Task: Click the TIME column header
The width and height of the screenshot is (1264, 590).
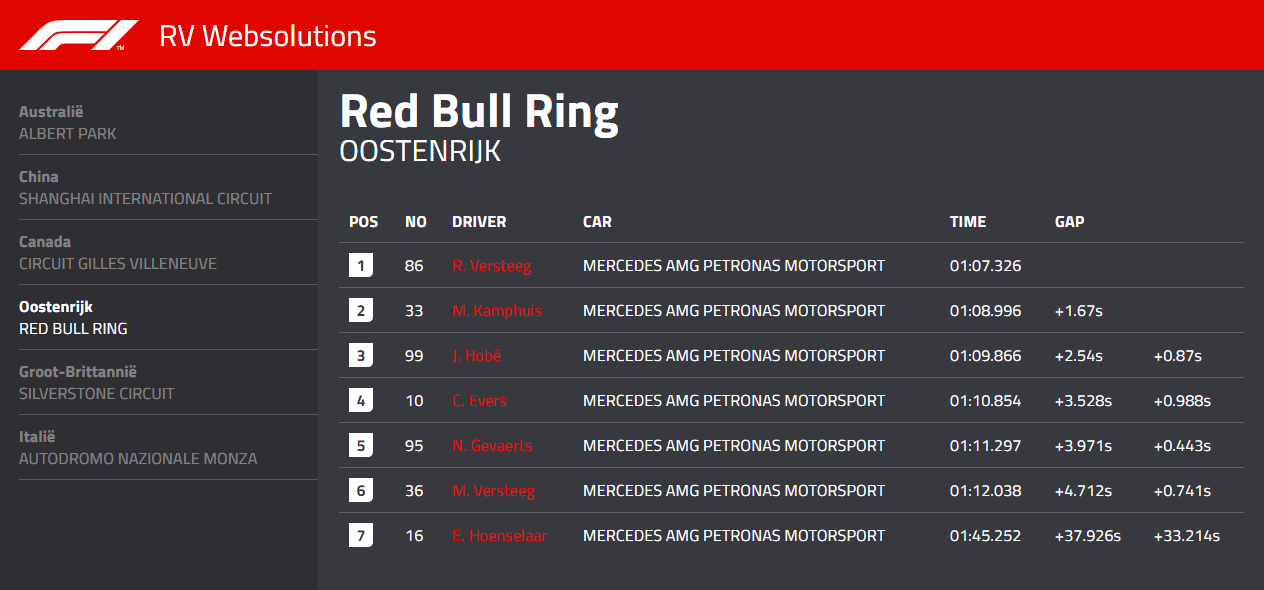Action: click(x=968, y=222)
